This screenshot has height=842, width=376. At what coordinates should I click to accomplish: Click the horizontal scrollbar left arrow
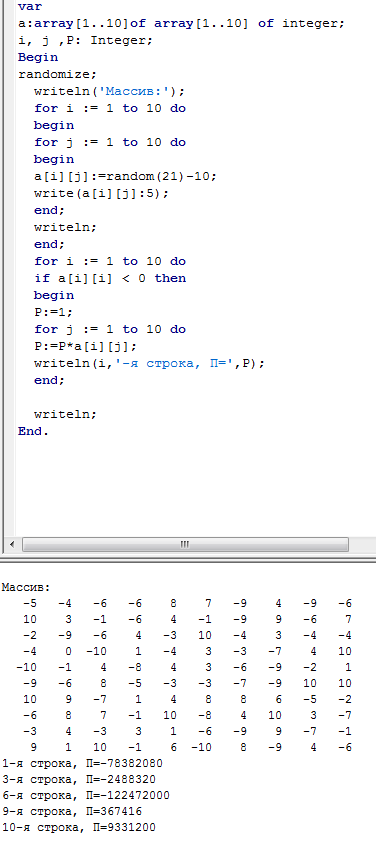[12, 545]
